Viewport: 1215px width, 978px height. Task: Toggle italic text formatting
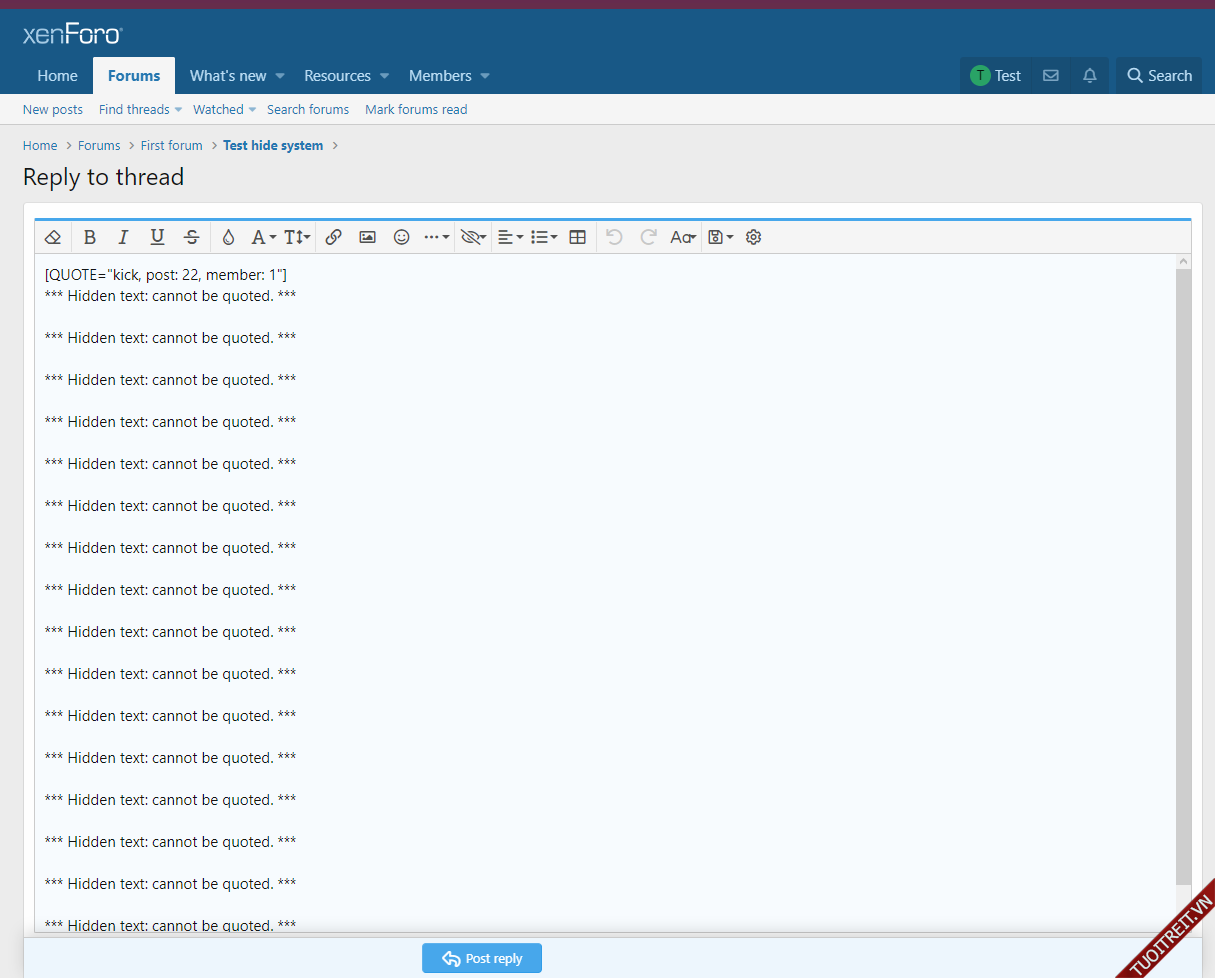tap(123, 237)
